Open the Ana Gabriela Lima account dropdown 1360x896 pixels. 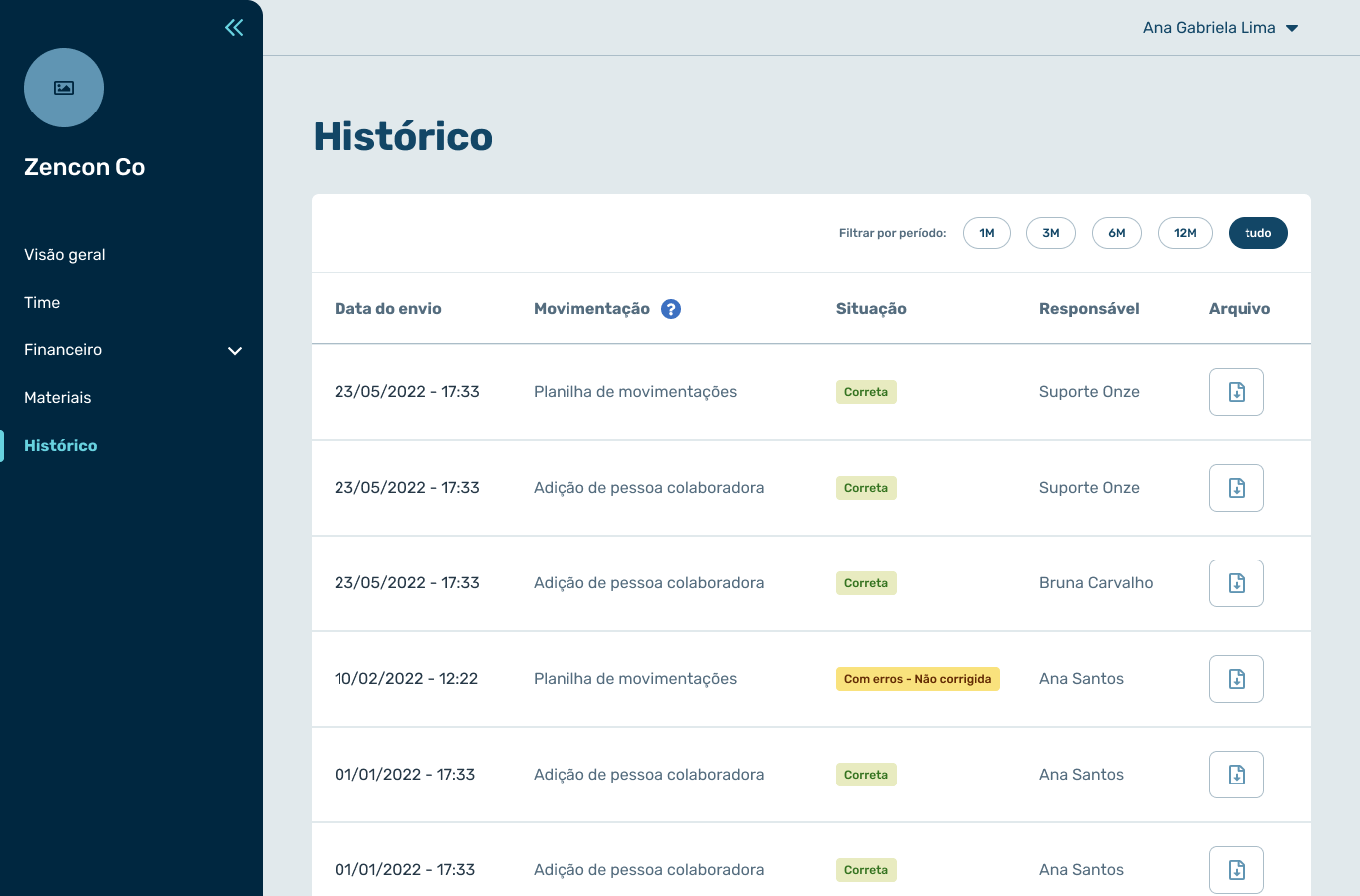coord(1221,27)
